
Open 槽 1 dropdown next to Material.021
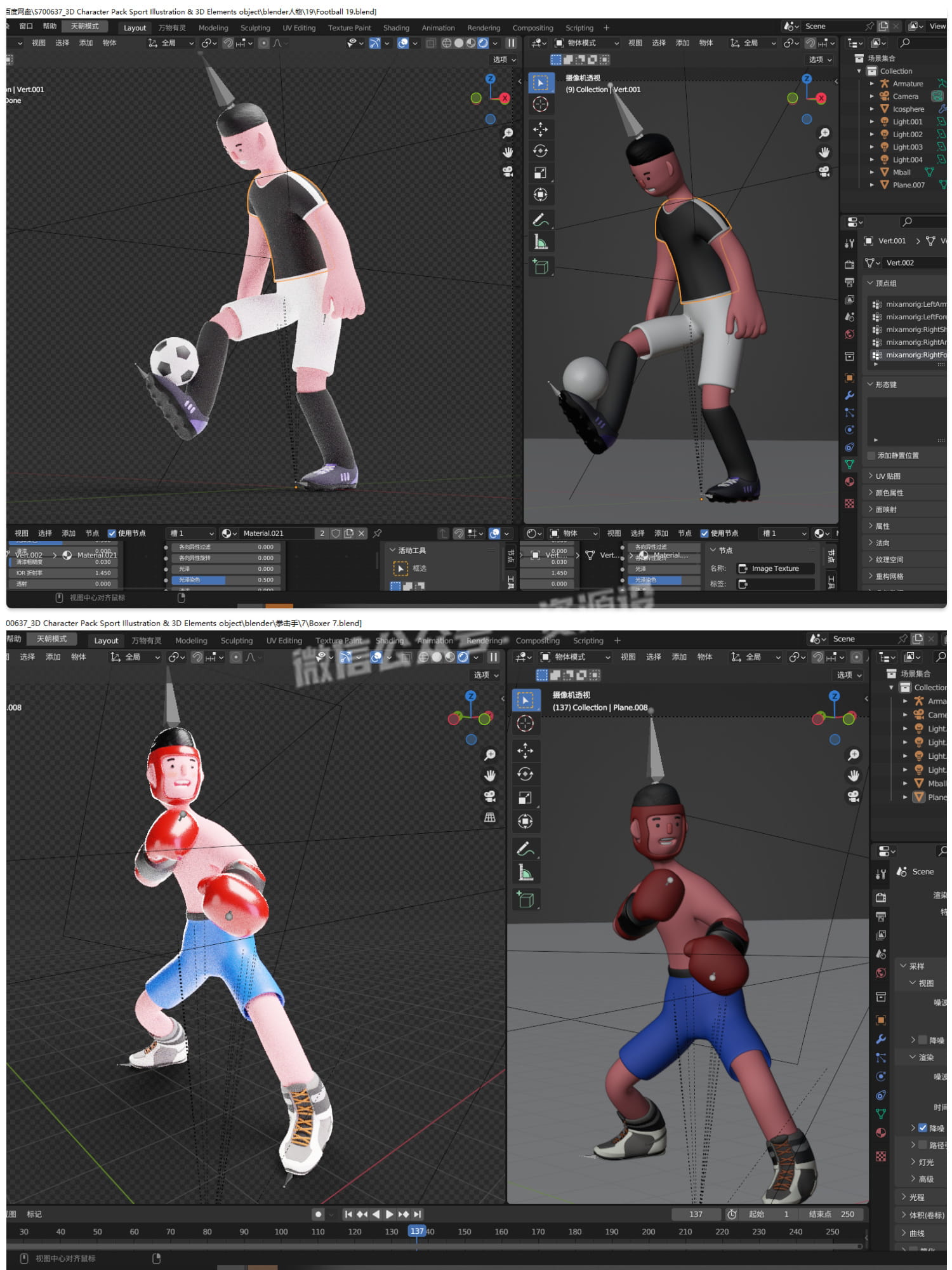point(190,533)
